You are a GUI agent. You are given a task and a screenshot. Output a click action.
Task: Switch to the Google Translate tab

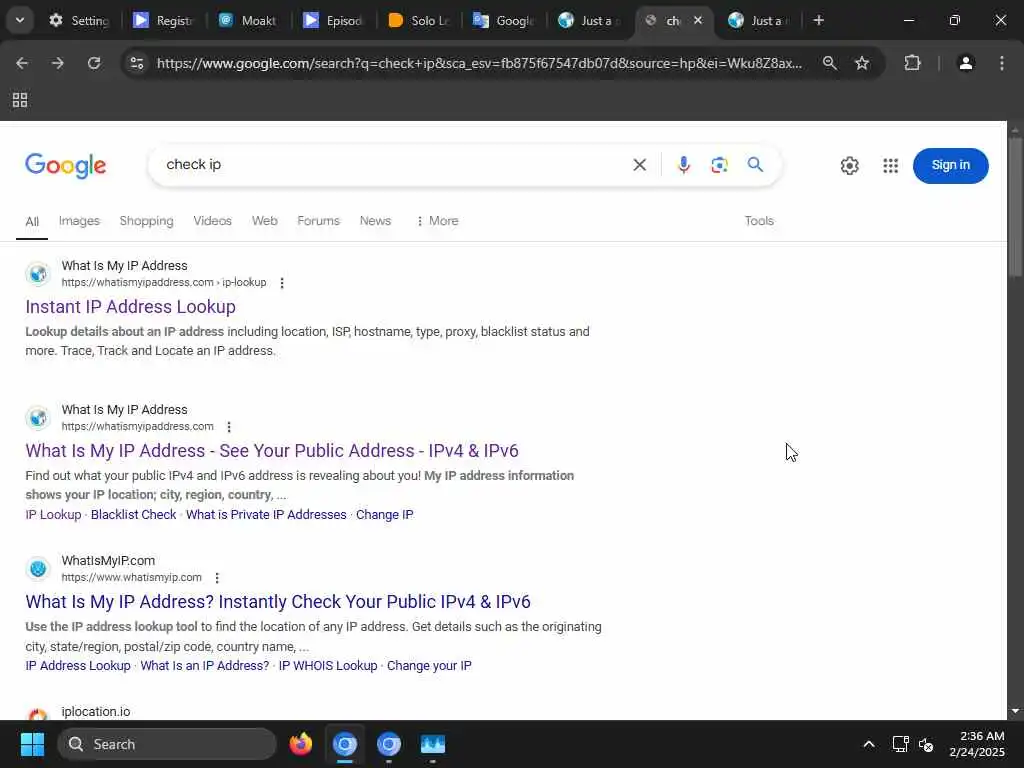click(503, 20)
